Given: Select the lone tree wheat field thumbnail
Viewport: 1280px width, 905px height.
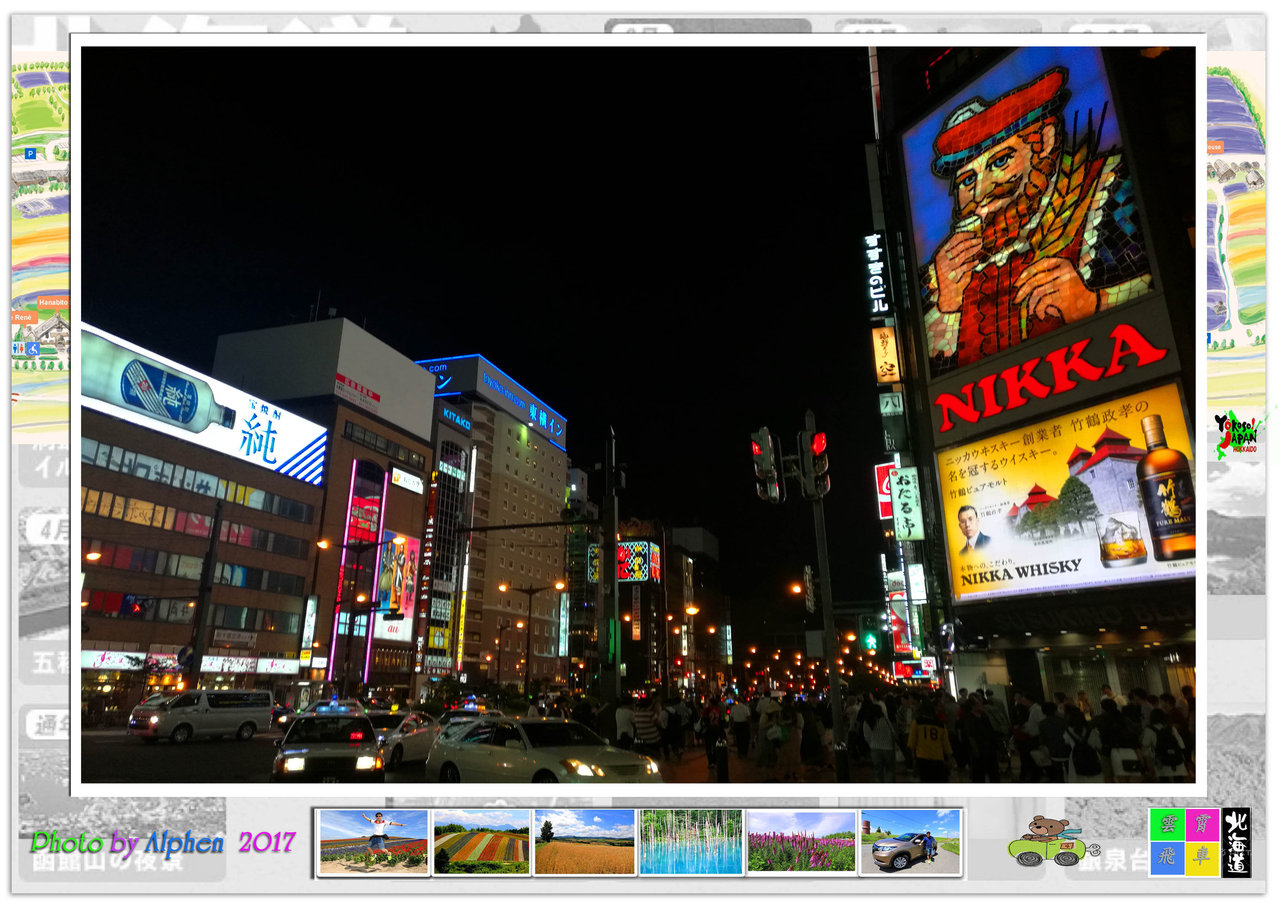Looking at the screenshot, I should pos(585,842).
